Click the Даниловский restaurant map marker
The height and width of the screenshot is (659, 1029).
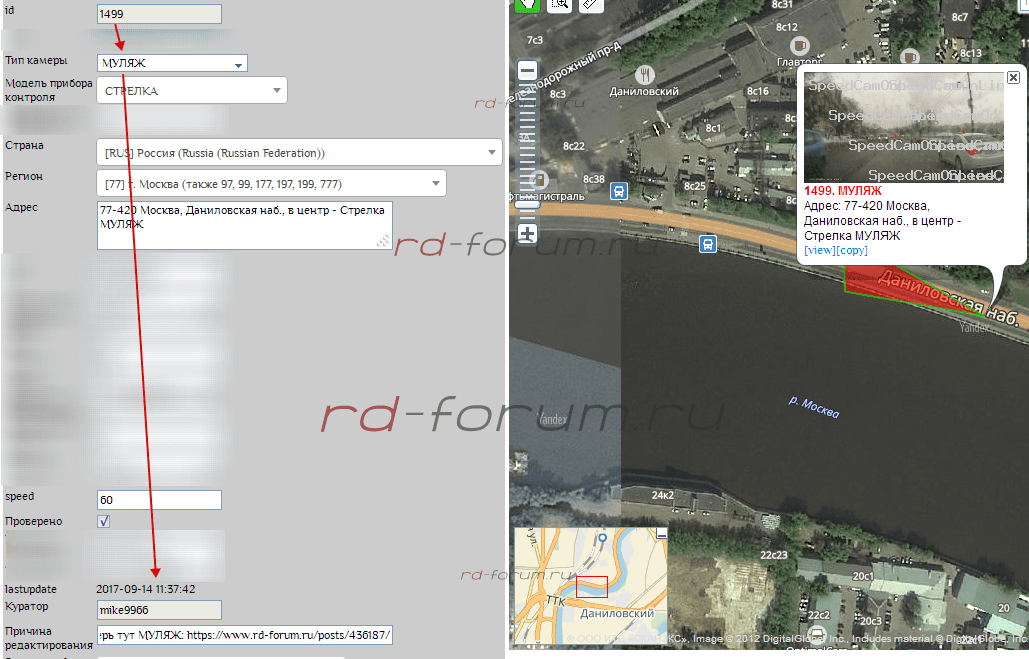647,74
